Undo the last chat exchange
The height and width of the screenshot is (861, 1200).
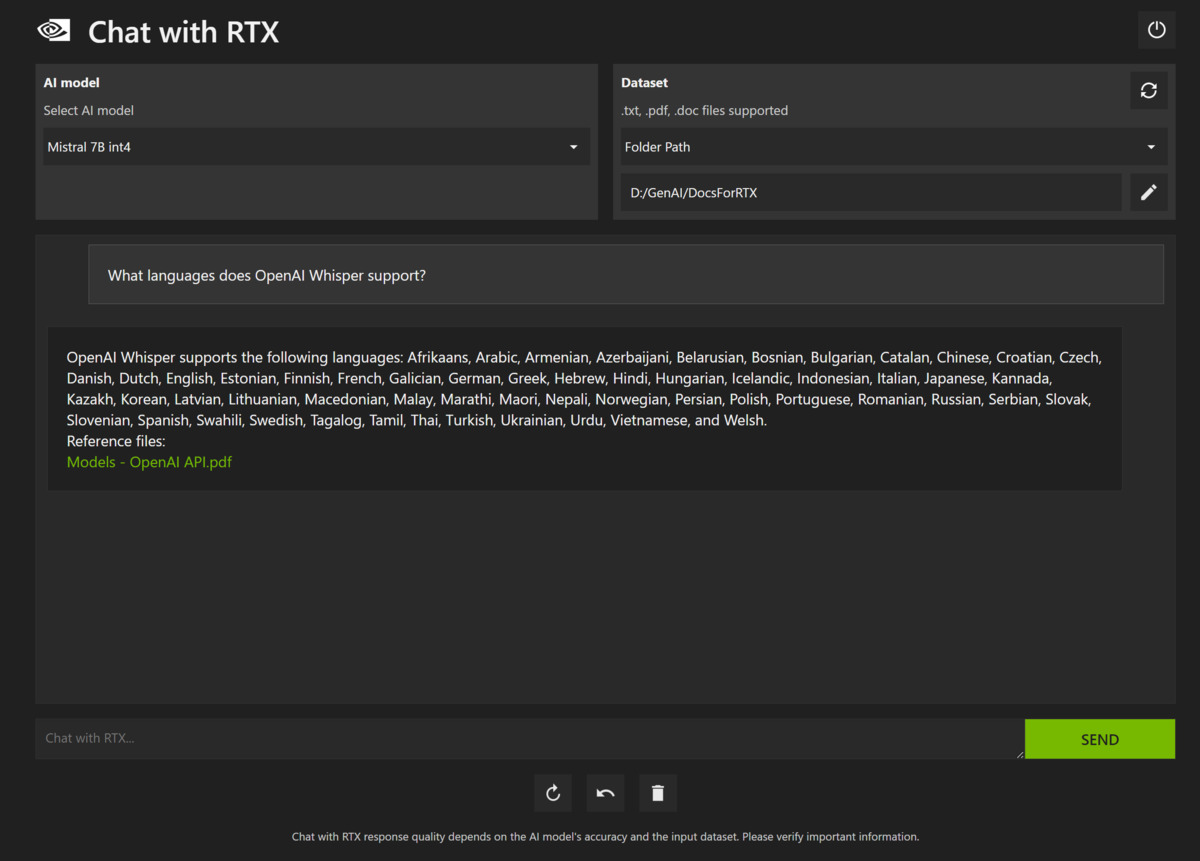pyautogui.click(x=605, y=792)
